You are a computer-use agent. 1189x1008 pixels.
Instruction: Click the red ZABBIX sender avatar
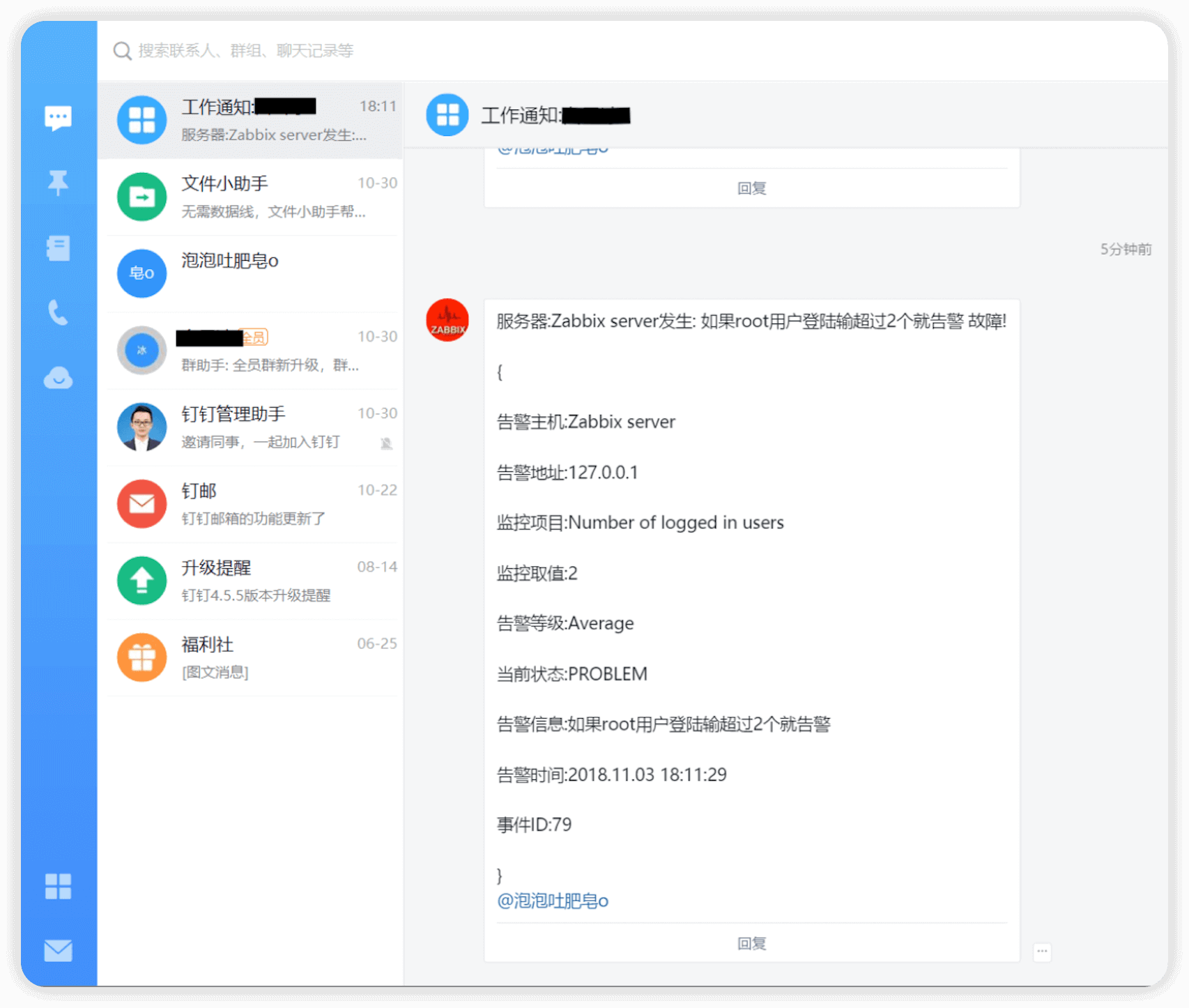pos(447,320)
